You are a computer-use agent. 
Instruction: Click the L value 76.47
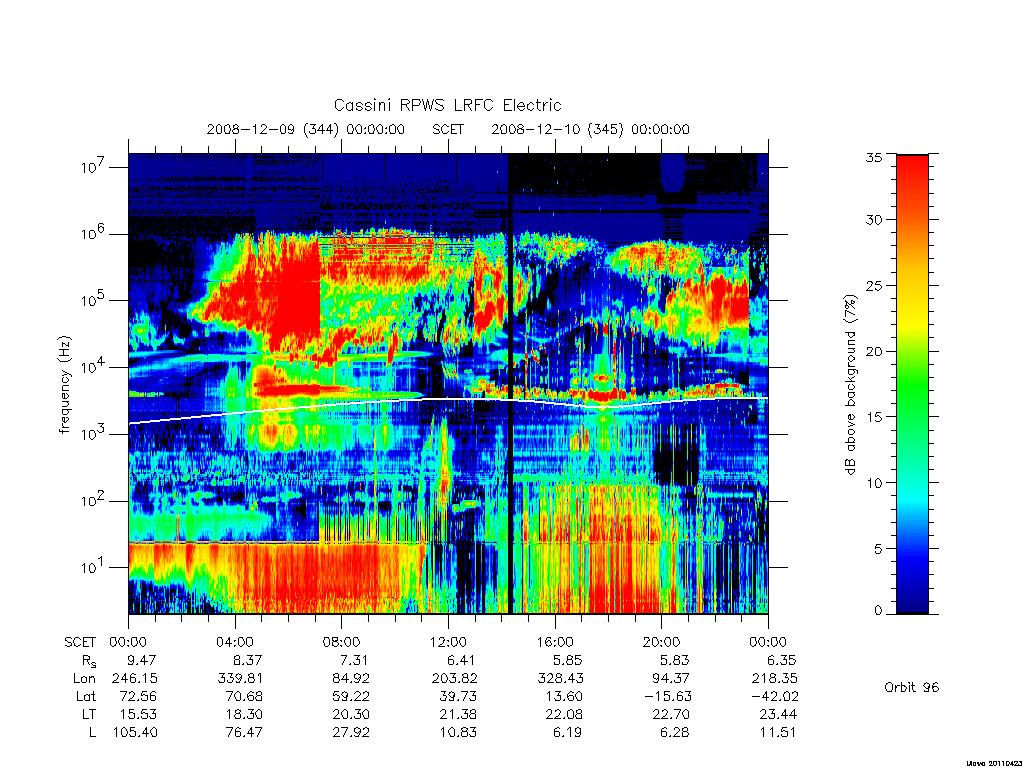click(244, 732)
